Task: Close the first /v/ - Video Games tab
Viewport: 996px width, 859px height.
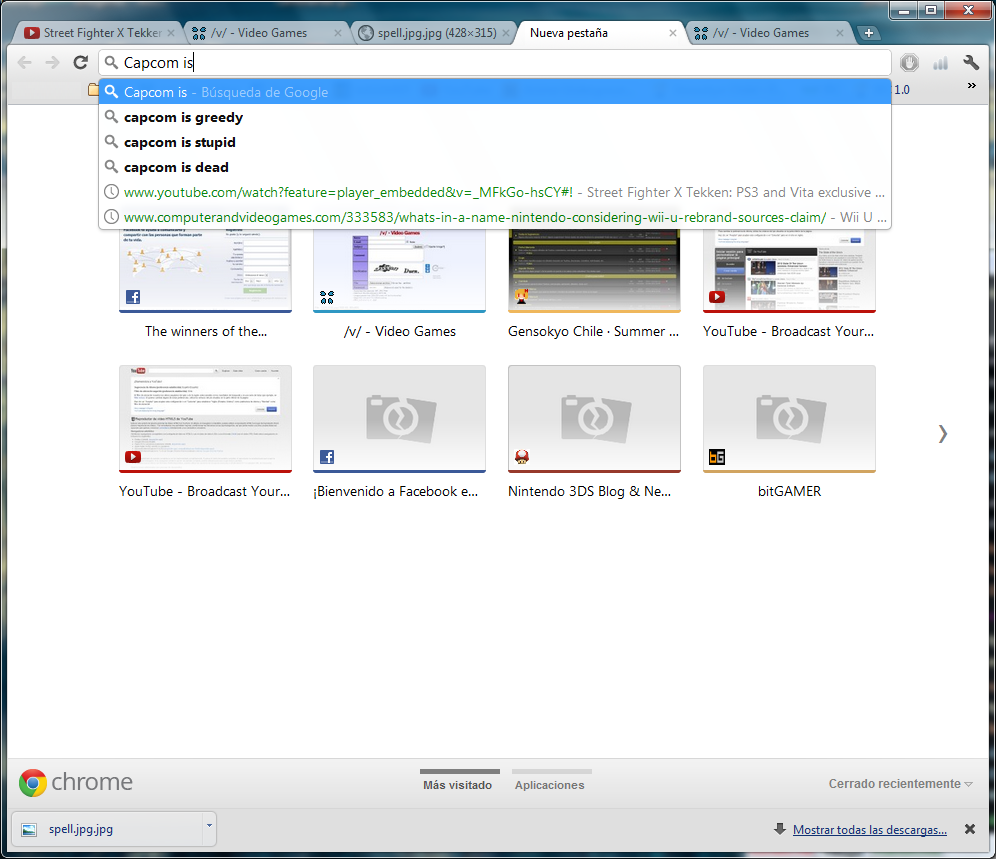Action: coord(338,33)
